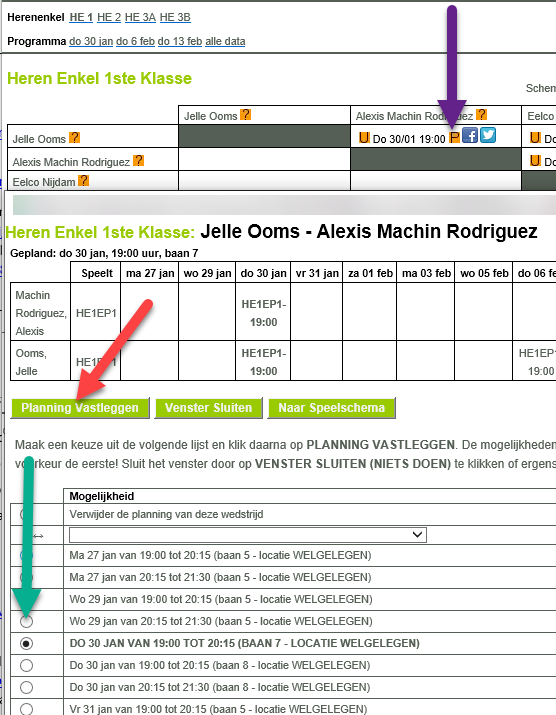The width and height of the screenshot is (556, 715).
Task: Choose Do 30 jan 20:15 baan 8 radio
Action: pyautogui.click(x=26, y=687)
